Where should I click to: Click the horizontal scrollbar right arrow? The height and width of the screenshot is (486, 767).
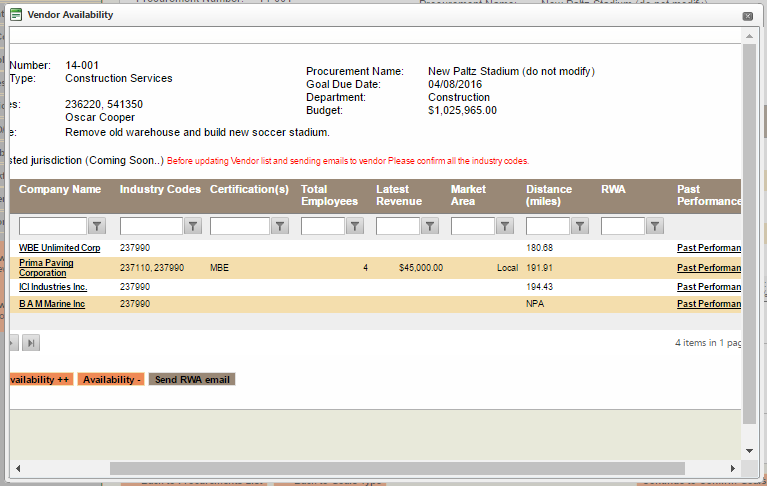735,468
